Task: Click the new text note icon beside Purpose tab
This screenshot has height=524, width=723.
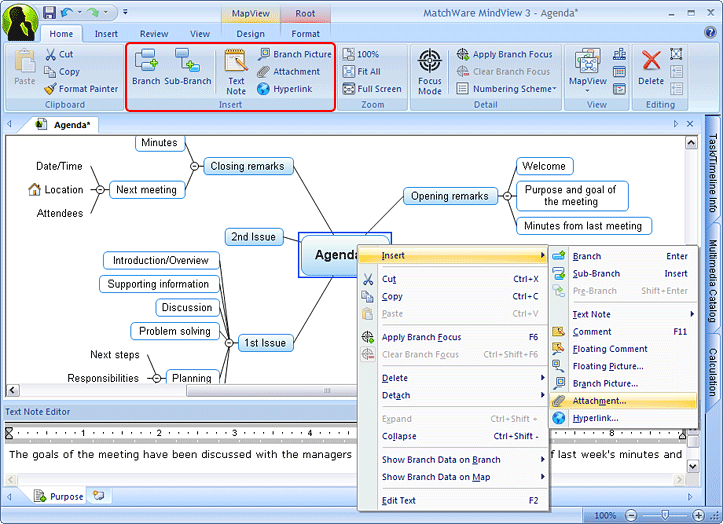Action: tap(98, 496)
